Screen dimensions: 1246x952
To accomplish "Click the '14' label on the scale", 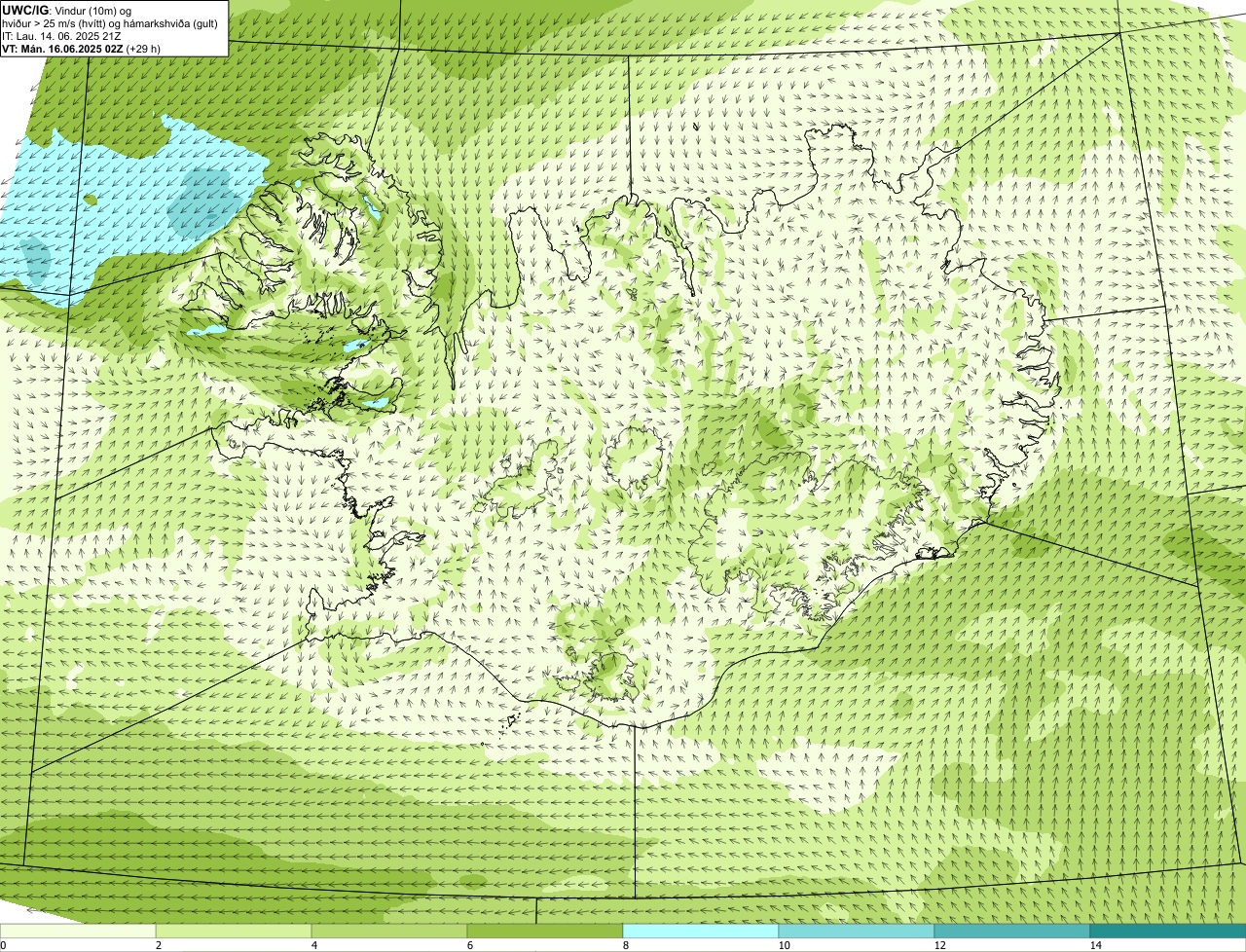I will pos(1095,945).
